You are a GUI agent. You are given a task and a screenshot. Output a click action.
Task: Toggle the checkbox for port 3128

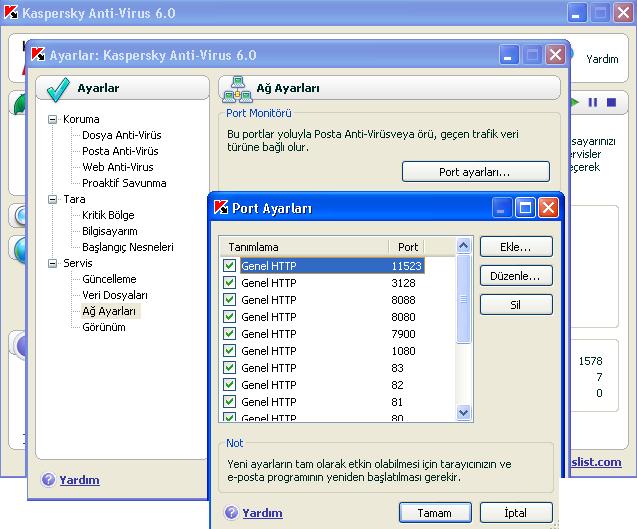click(x=230, y=283)
